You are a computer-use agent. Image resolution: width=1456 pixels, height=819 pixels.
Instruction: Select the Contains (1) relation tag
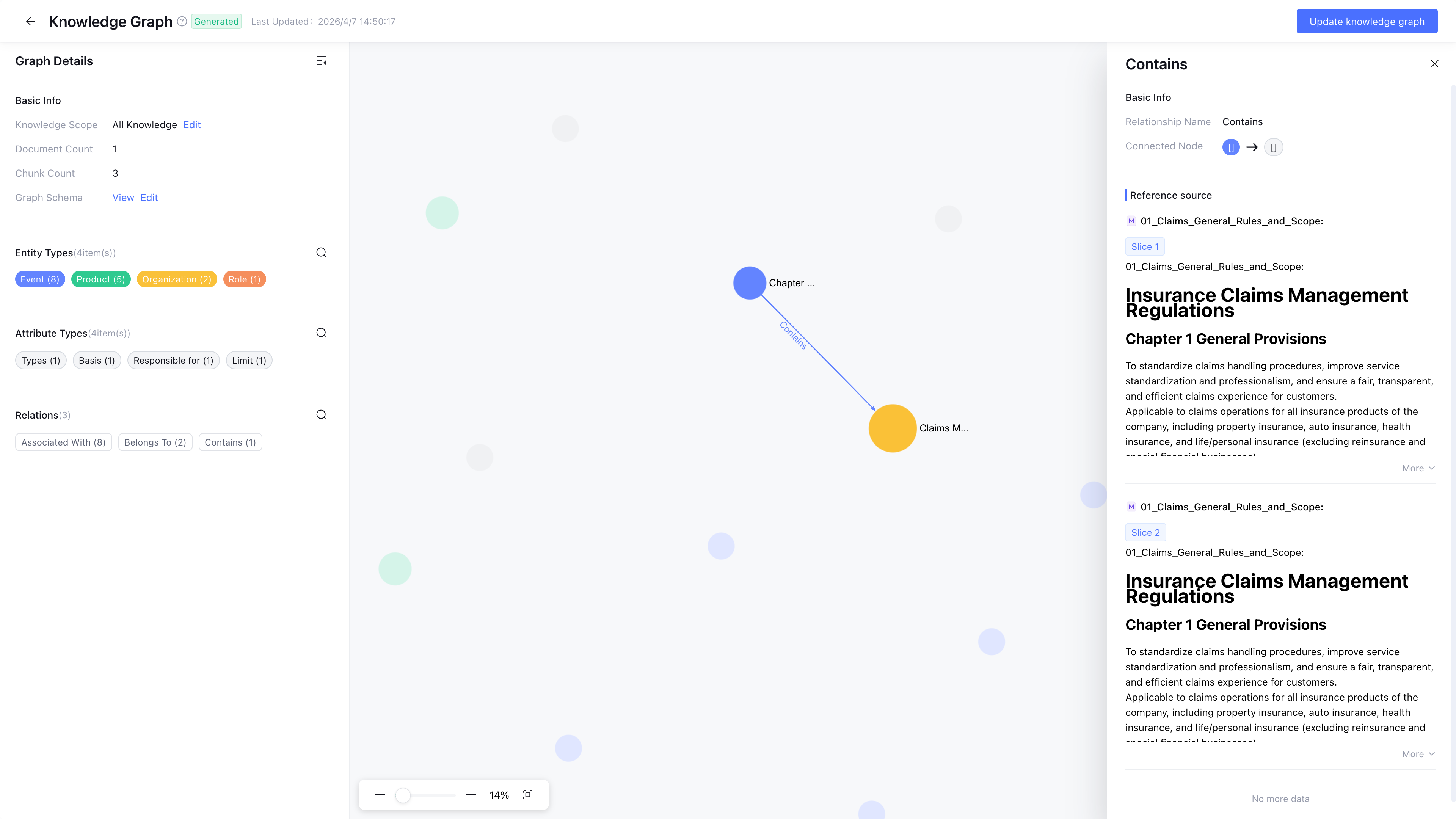(230, 442)
